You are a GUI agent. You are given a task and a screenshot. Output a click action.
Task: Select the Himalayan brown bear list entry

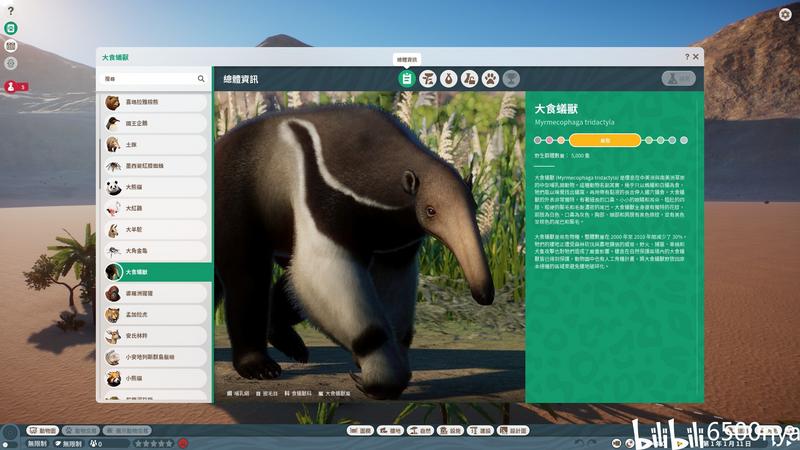(x=156, y=102)
